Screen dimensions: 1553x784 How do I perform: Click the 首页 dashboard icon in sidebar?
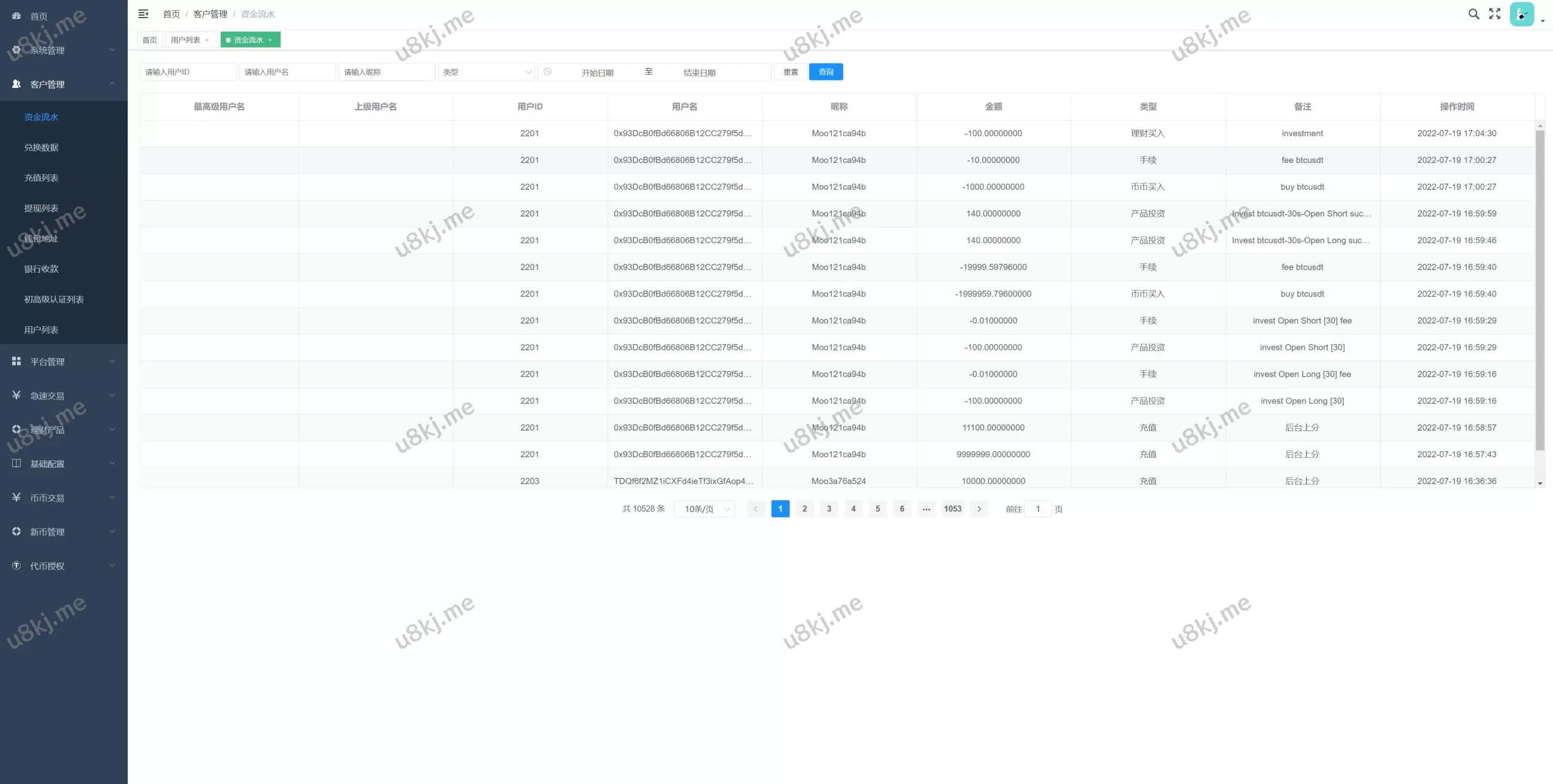click(16, 16)
